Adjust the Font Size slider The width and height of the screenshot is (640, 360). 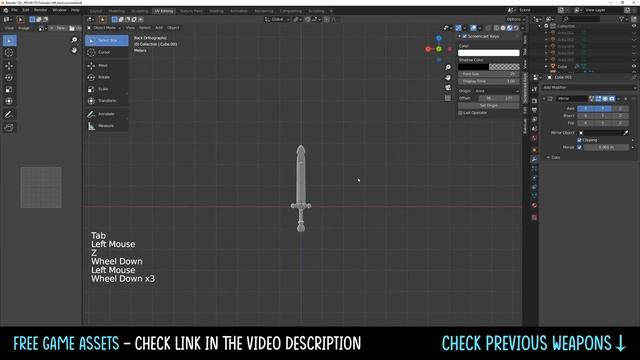pyautogui.click(x=489, y=74)
